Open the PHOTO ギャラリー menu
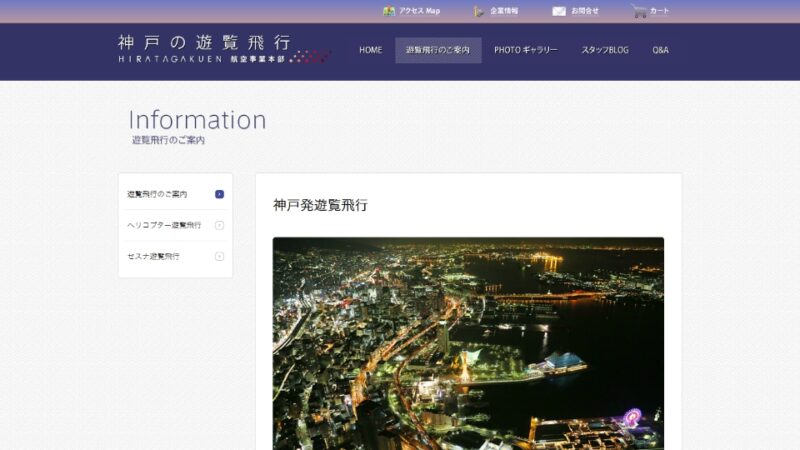The height and width of the screenshot is (450, 800). [x=526, y=50]
